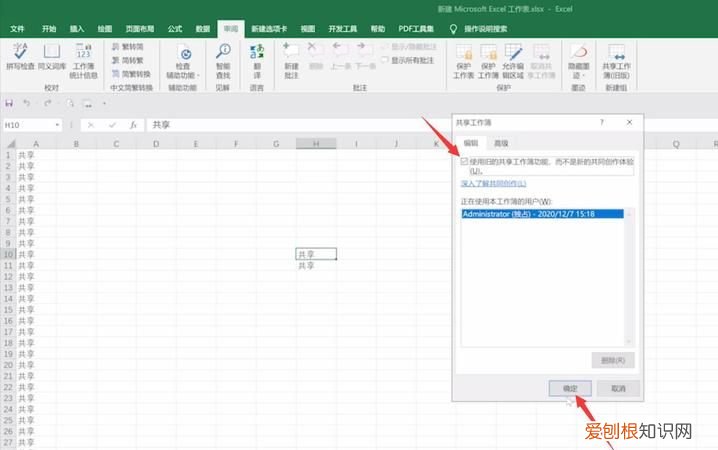The image size is (718, 450).
Task: Open the 同义词库 thesaurus
Action: point(51,57)
